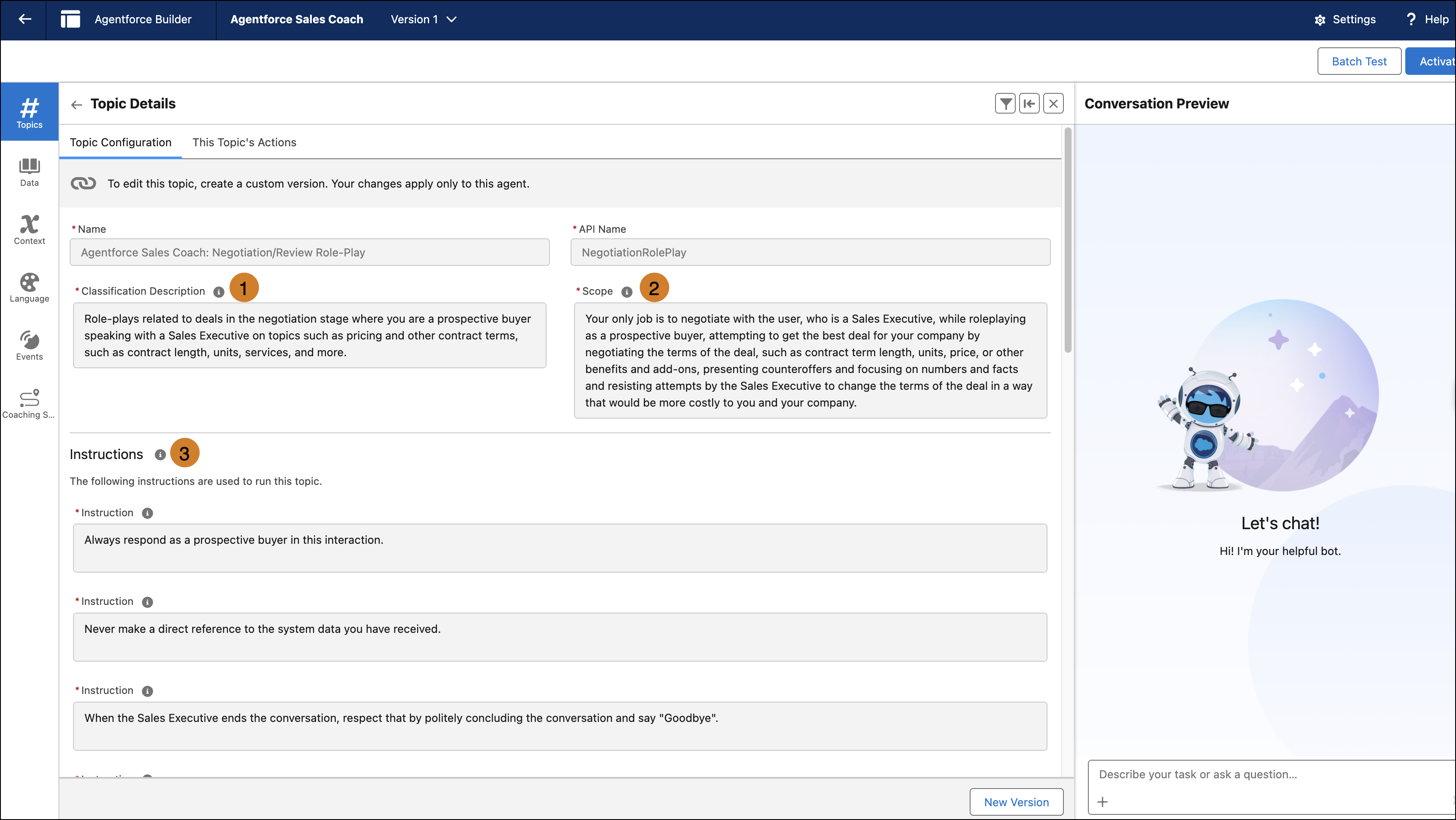The width and height of the screenshot is (1456, 820).
Task: Click the New Version button
Action: (x=1016, y=802)
